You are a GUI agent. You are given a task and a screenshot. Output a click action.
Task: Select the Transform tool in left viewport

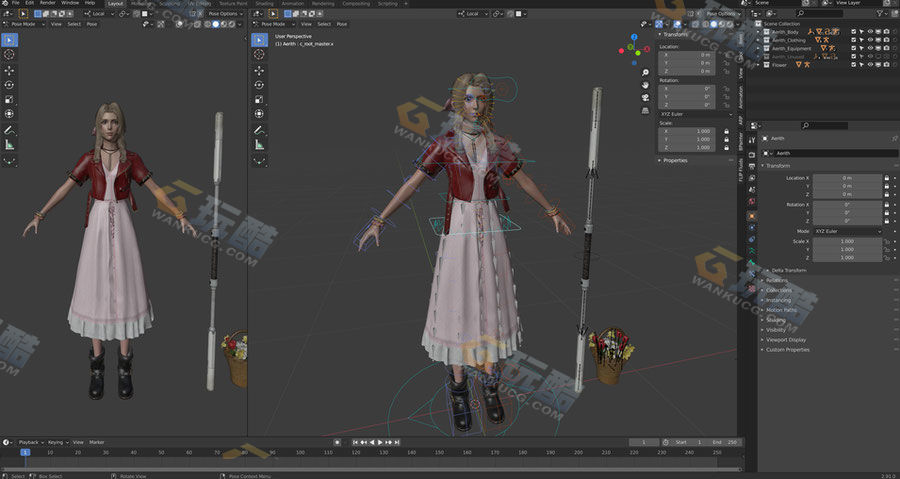pos(10,114)
